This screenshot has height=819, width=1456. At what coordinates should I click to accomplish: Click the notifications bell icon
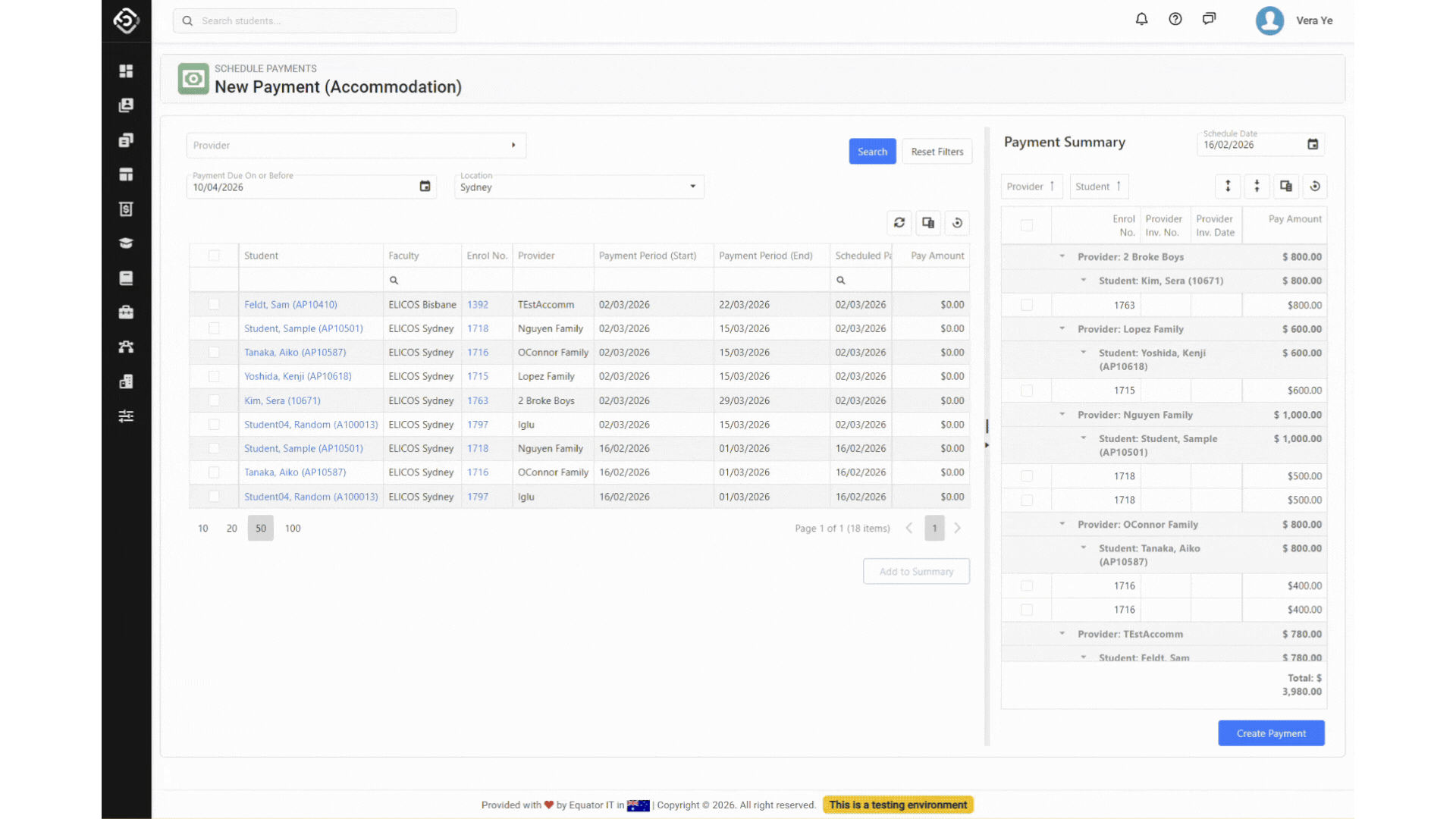click(x=1141, y=20)
